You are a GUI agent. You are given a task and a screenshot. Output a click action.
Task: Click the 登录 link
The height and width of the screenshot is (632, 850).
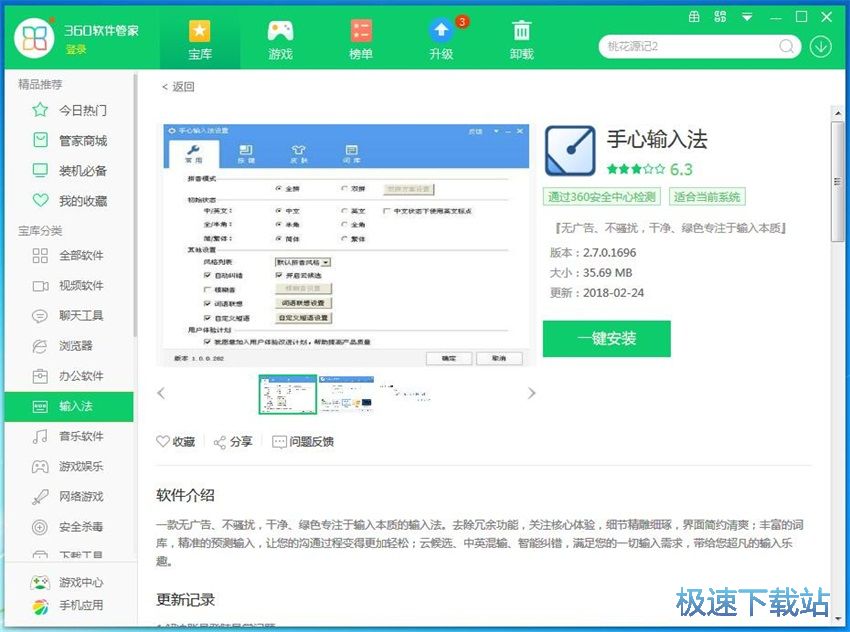pyautogui.click(x=76, y=49)
